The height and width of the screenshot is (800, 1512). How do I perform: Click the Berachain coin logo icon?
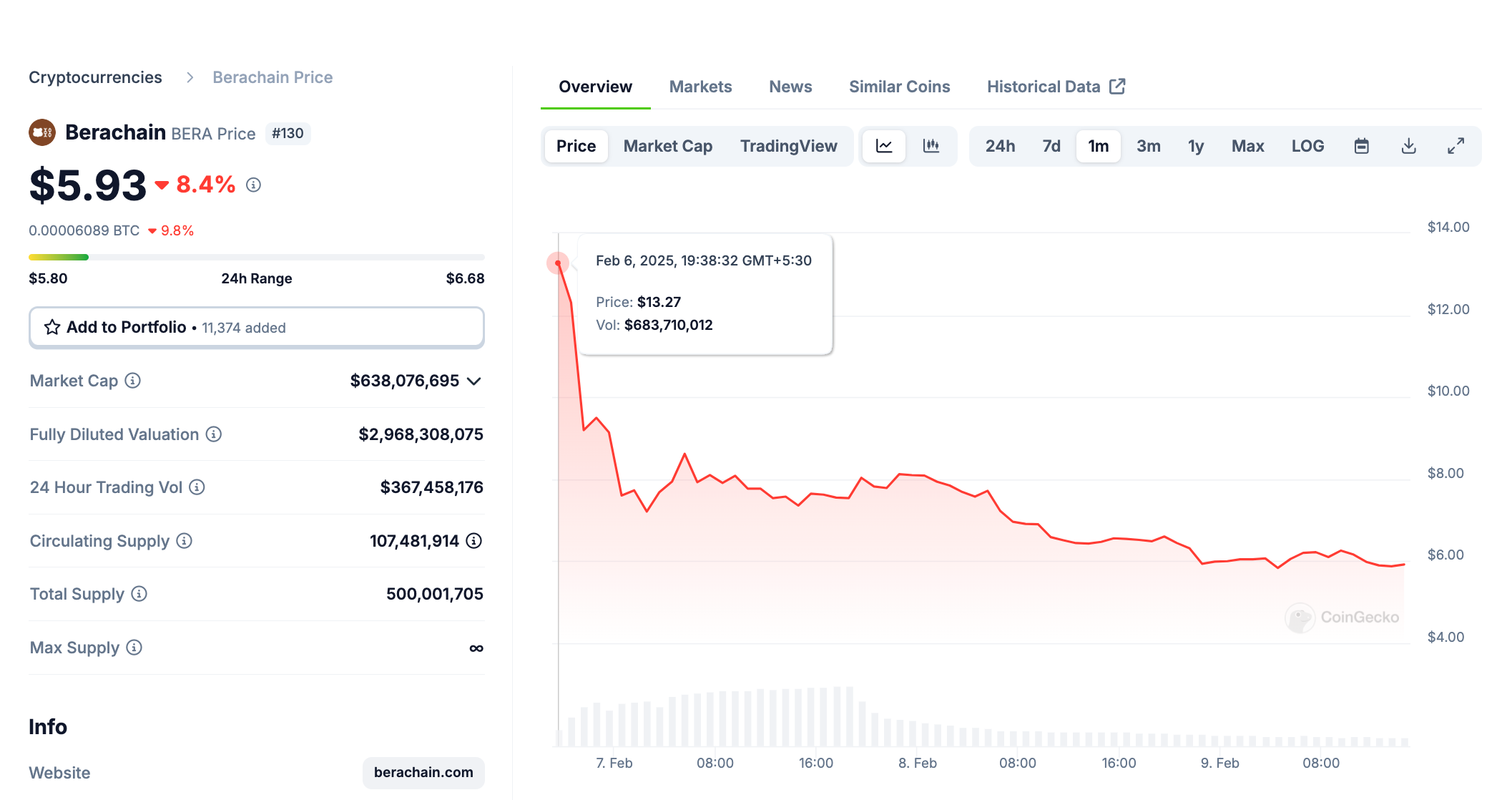pyautogui.click(x=42, y=132)
